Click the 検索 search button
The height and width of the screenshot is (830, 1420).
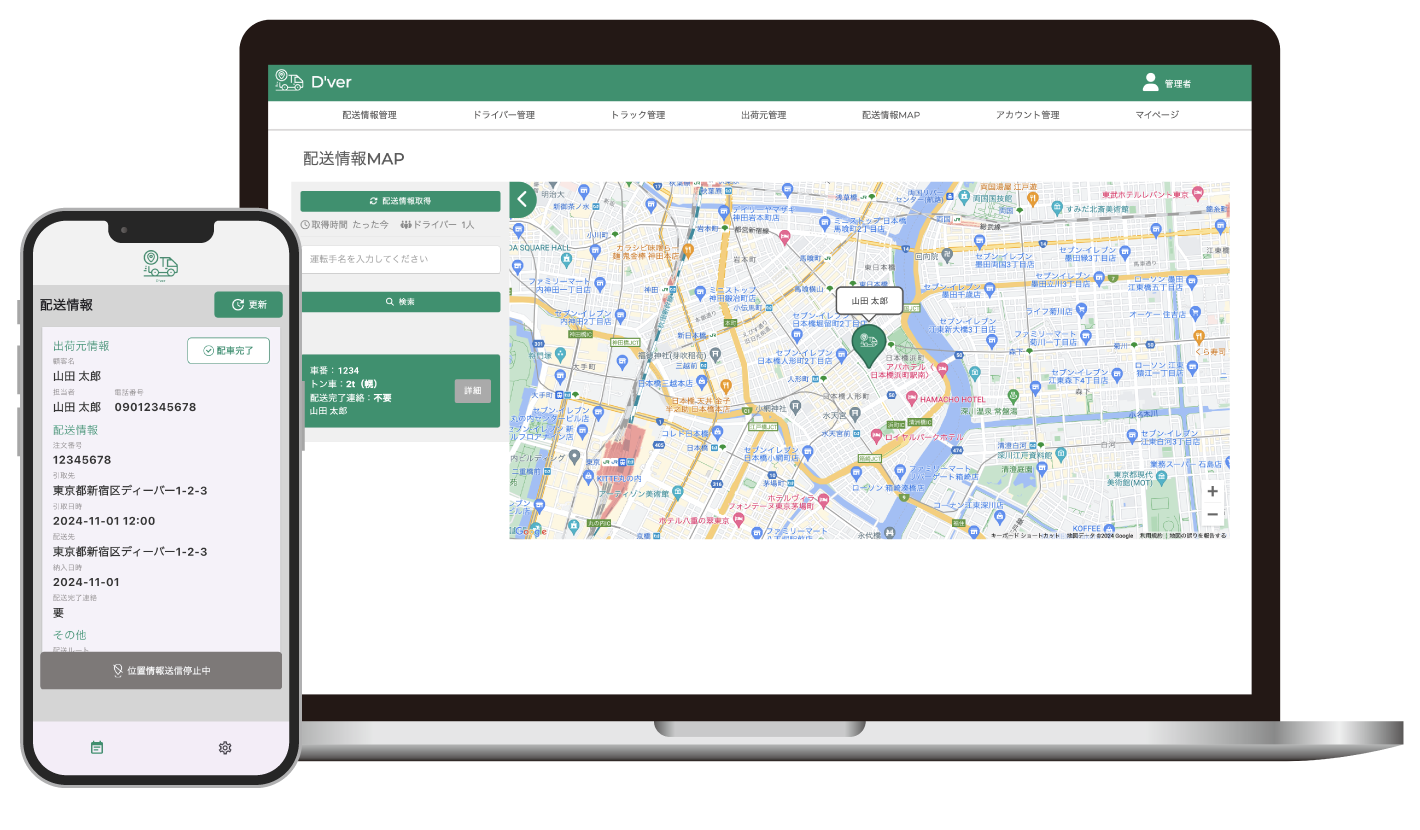pyautogui.click(x=400, y=302)
